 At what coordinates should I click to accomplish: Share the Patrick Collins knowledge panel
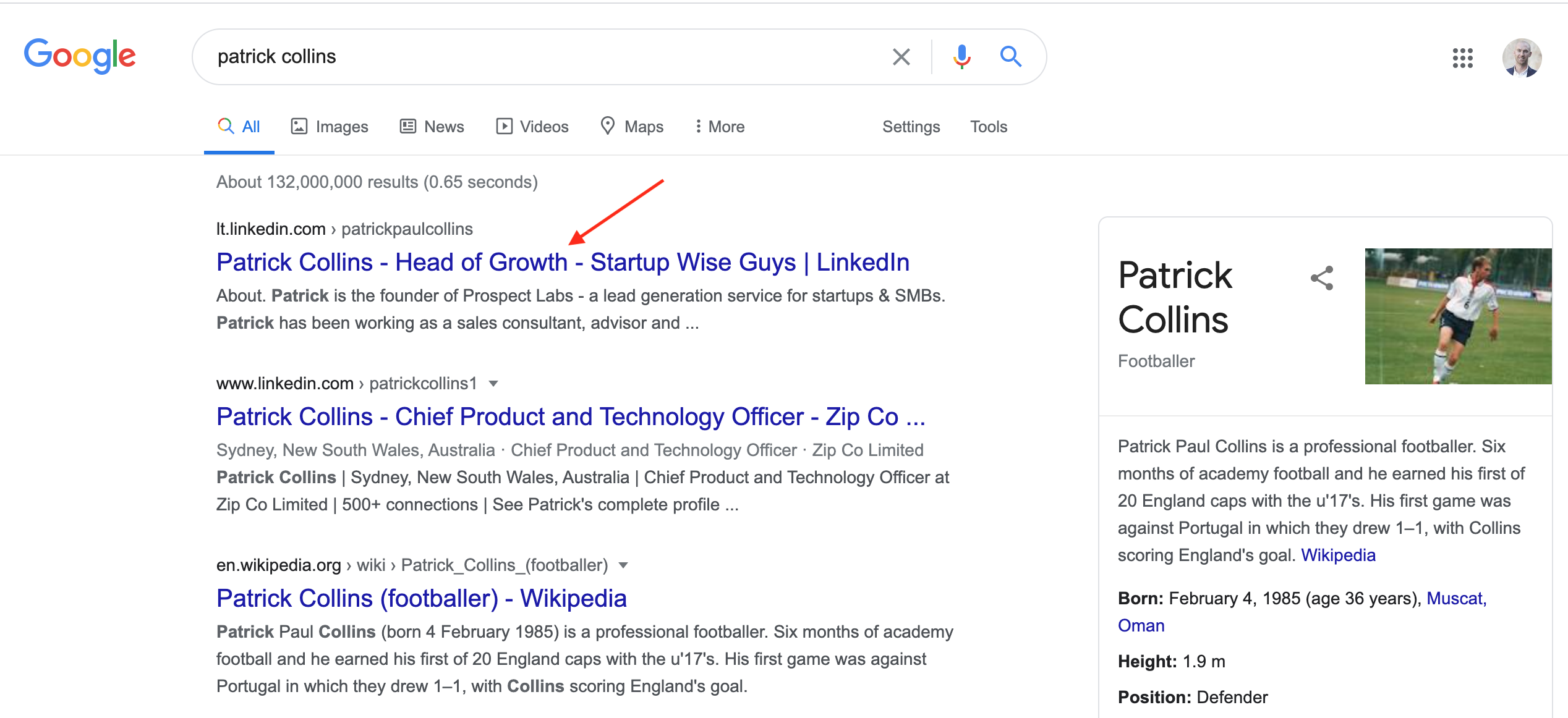pos(1322,278)
